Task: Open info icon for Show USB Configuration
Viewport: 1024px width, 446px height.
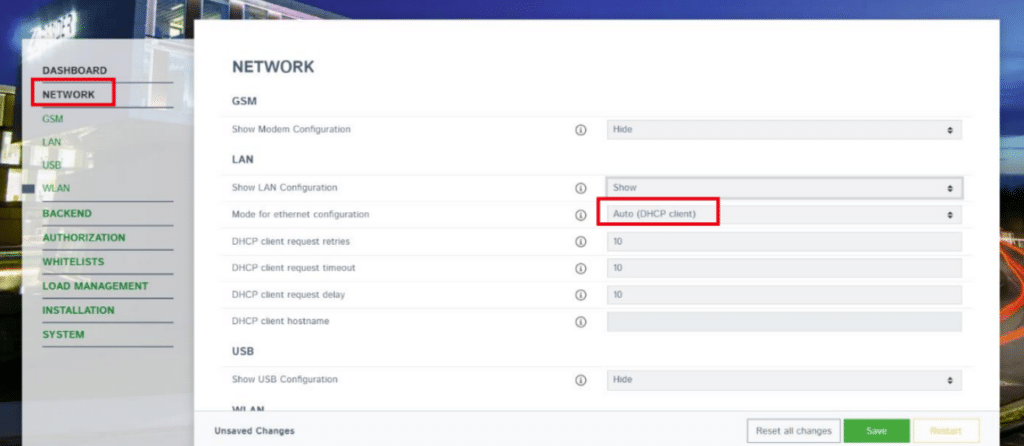Action: [x=580, y=380]
